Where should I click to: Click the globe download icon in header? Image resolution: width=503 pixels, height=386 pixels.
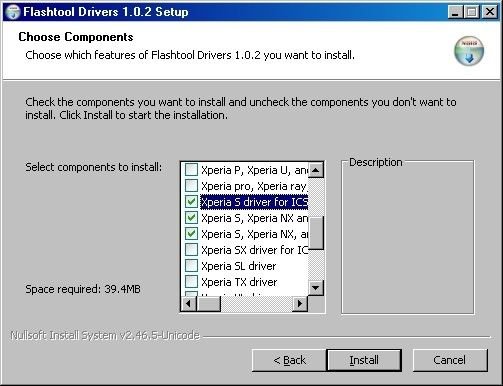tap(469, 51)
